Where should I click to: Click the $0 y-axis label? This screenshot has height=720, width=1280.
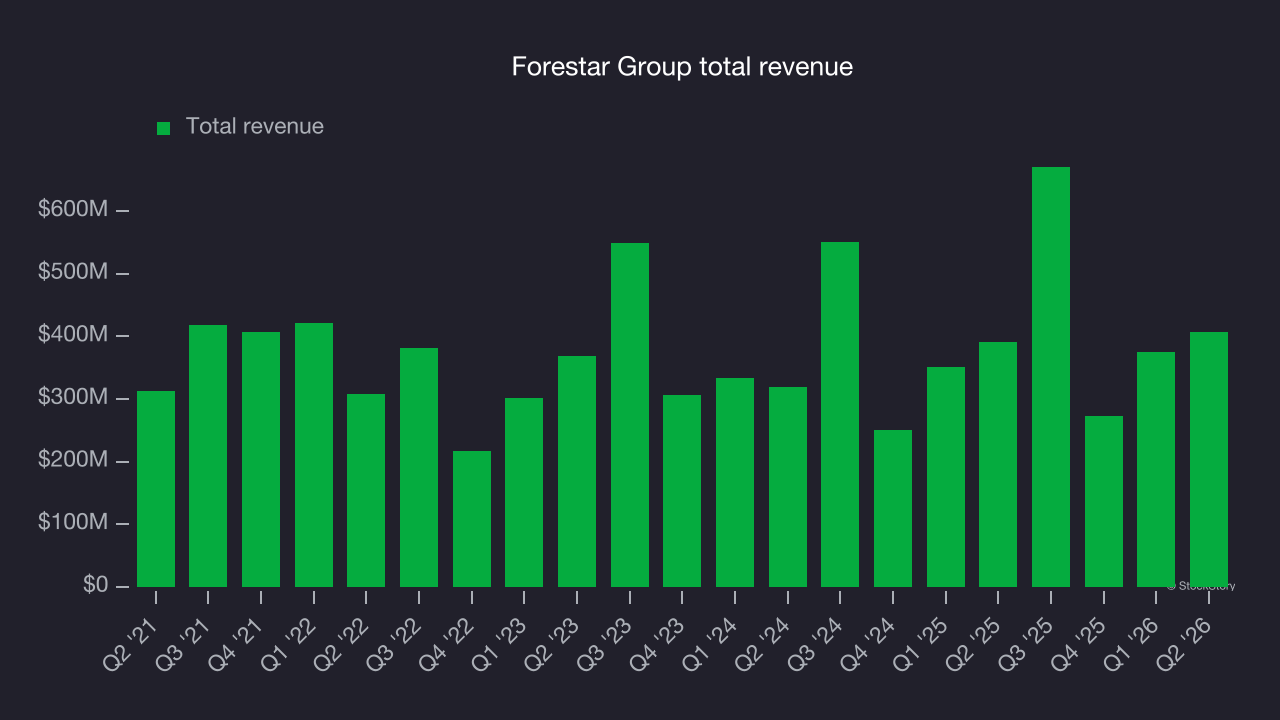94,585
